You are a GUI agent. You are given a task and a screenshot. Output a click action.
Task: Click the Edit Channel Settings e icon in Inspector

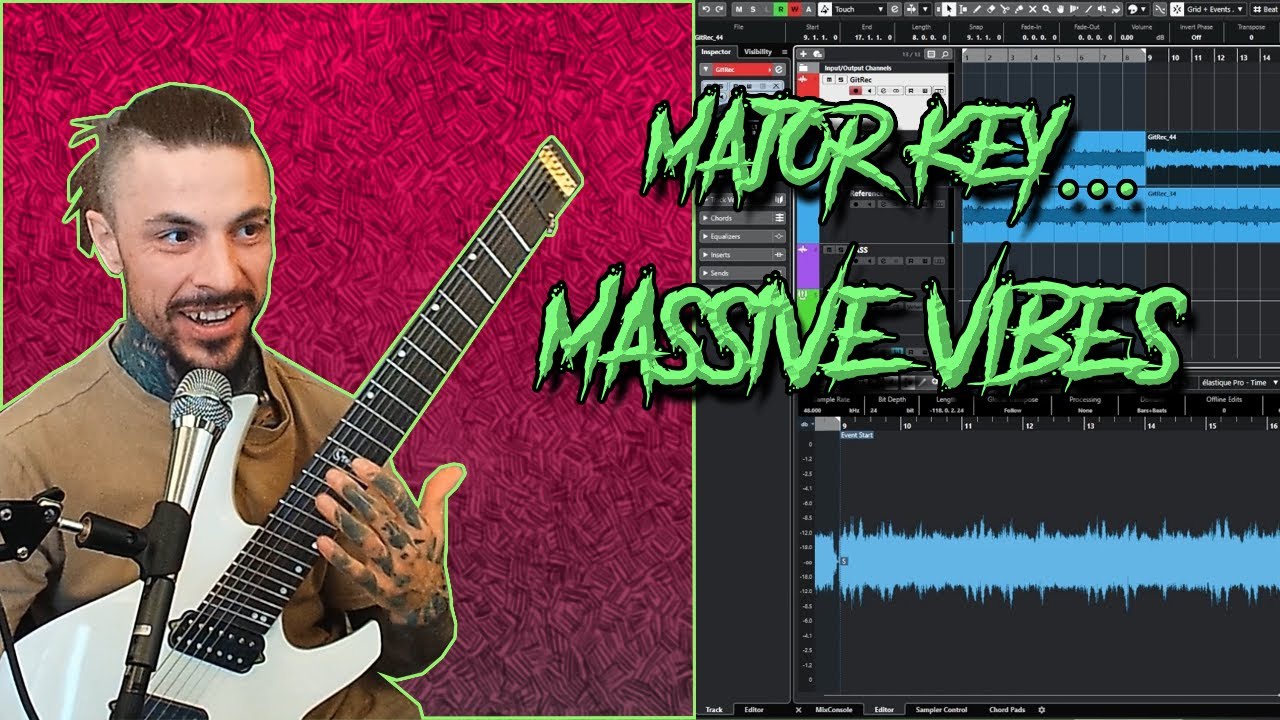tap(779, 69)
